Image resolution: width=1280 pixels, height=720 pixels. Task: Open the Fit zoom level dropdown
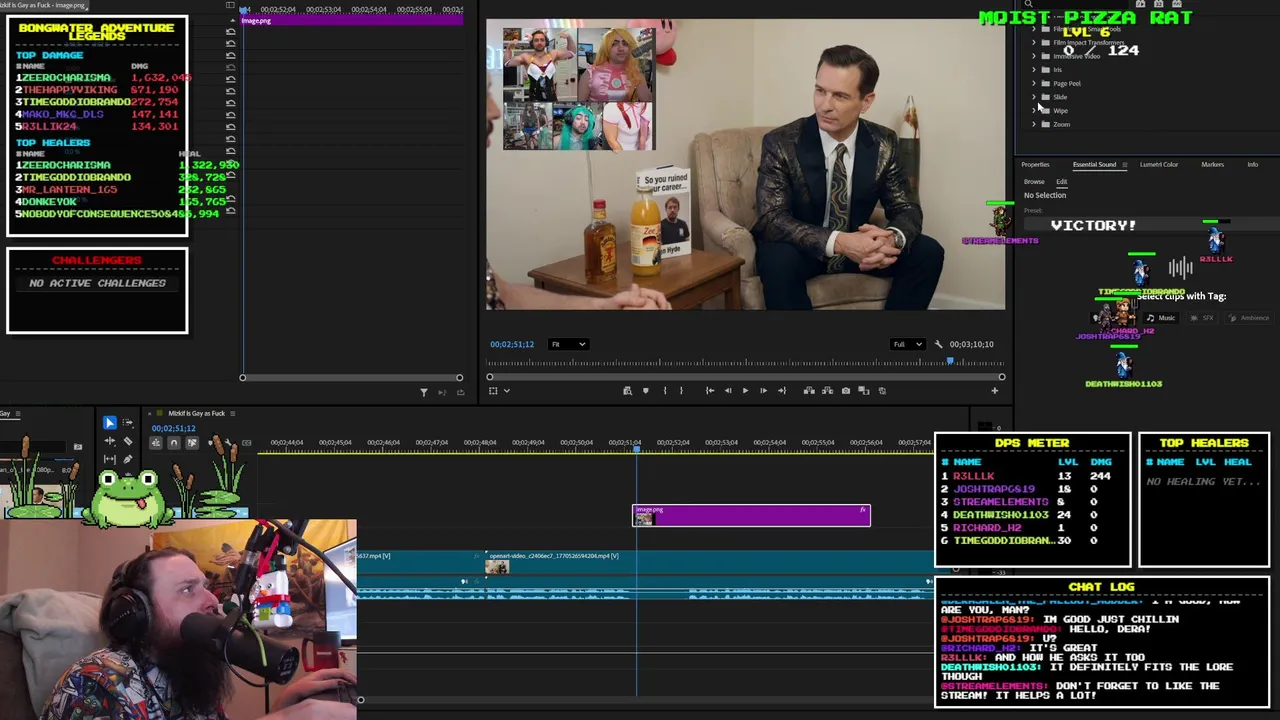[567, 344]
